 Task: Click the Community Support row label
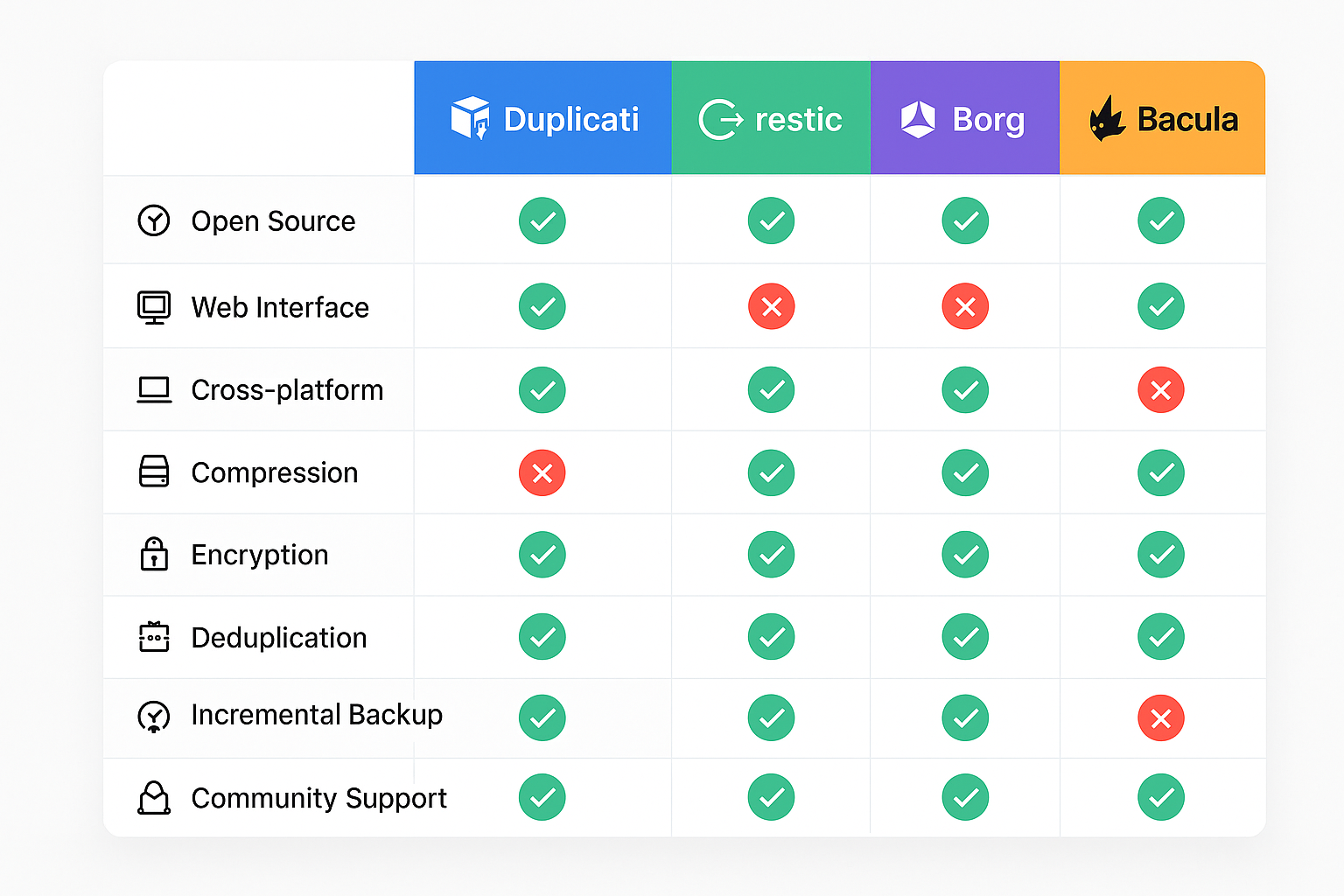coord(318,798)
